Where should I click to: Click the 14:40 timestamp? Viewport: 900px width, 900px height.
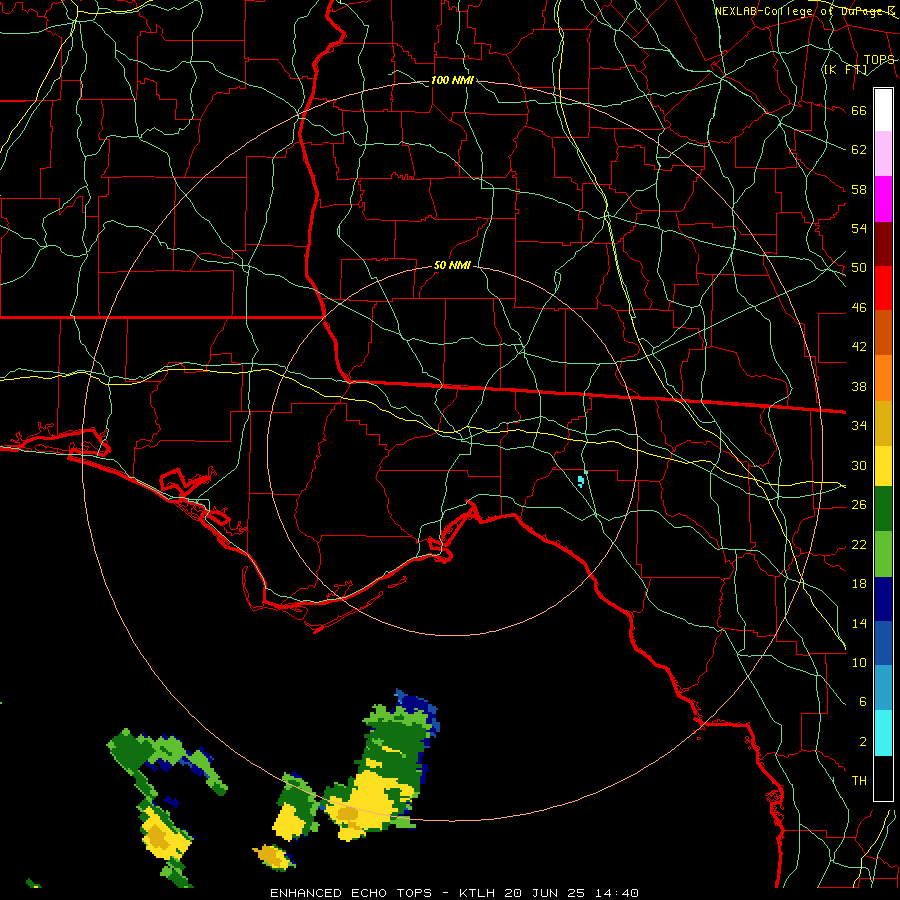click(616, 893)
